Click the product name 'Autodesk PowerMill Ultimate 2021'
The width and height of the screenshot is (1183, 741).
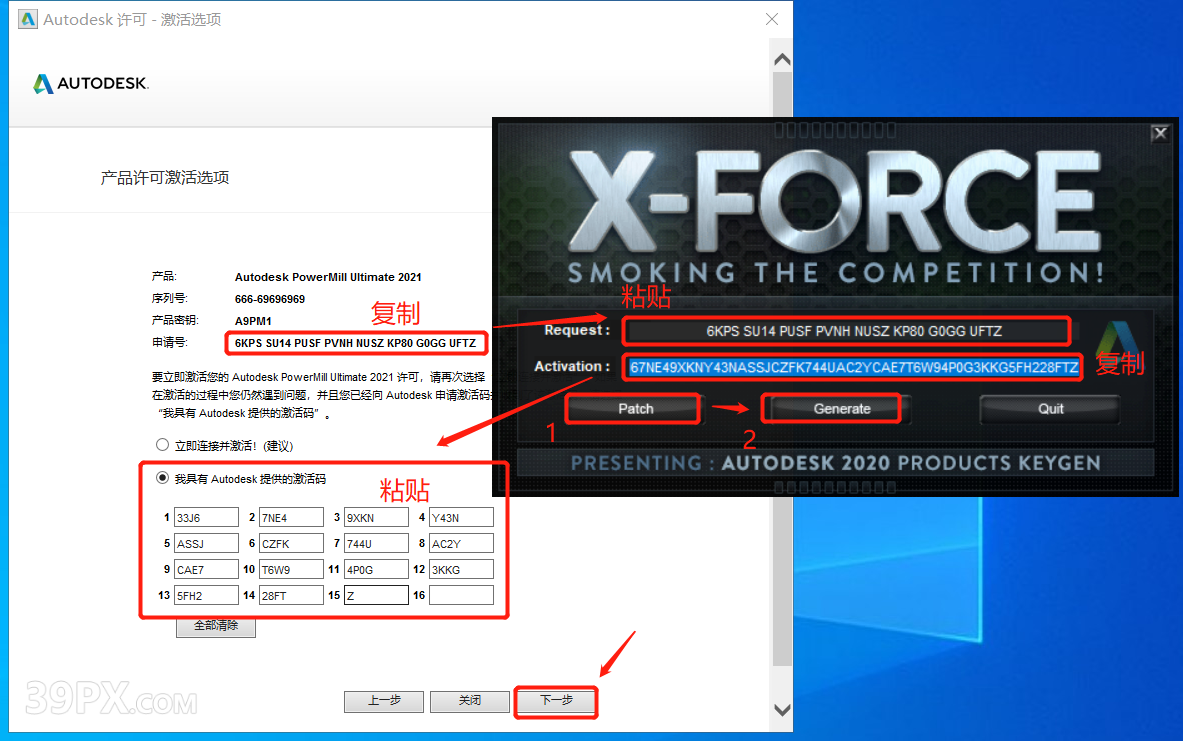click(328, 277)
